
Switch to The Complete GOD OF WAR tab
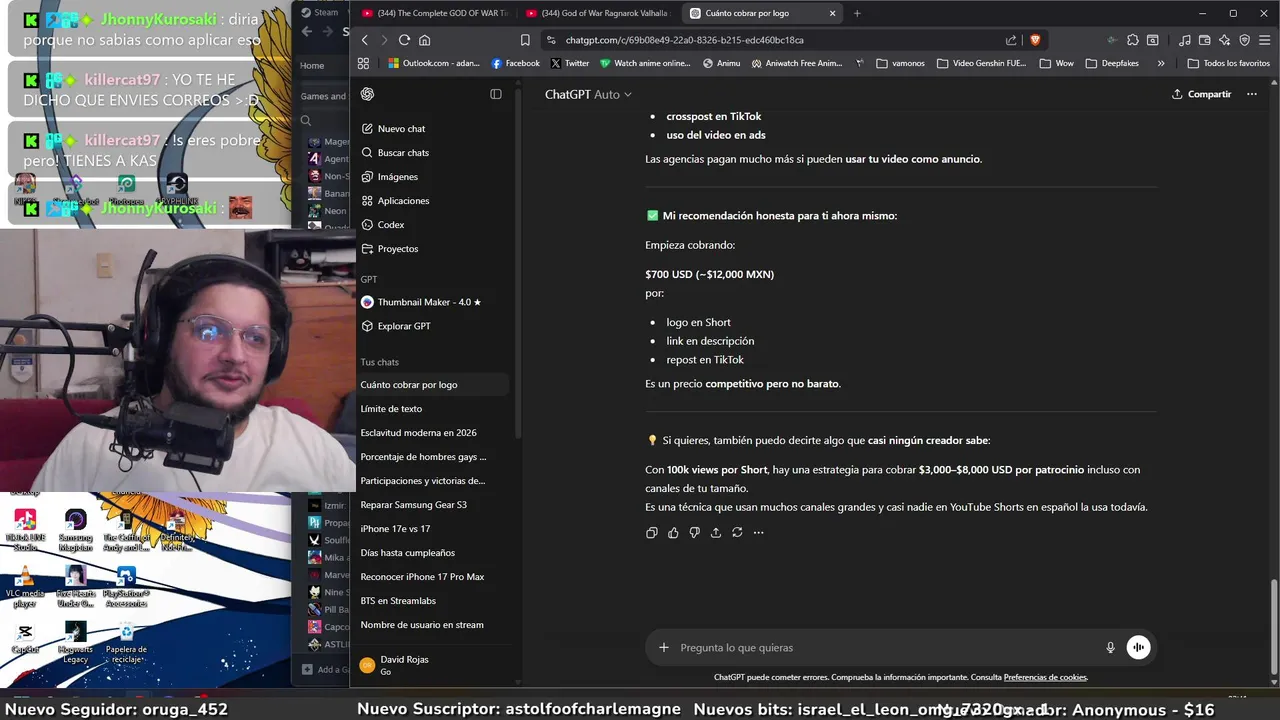(x=434, y=13)
